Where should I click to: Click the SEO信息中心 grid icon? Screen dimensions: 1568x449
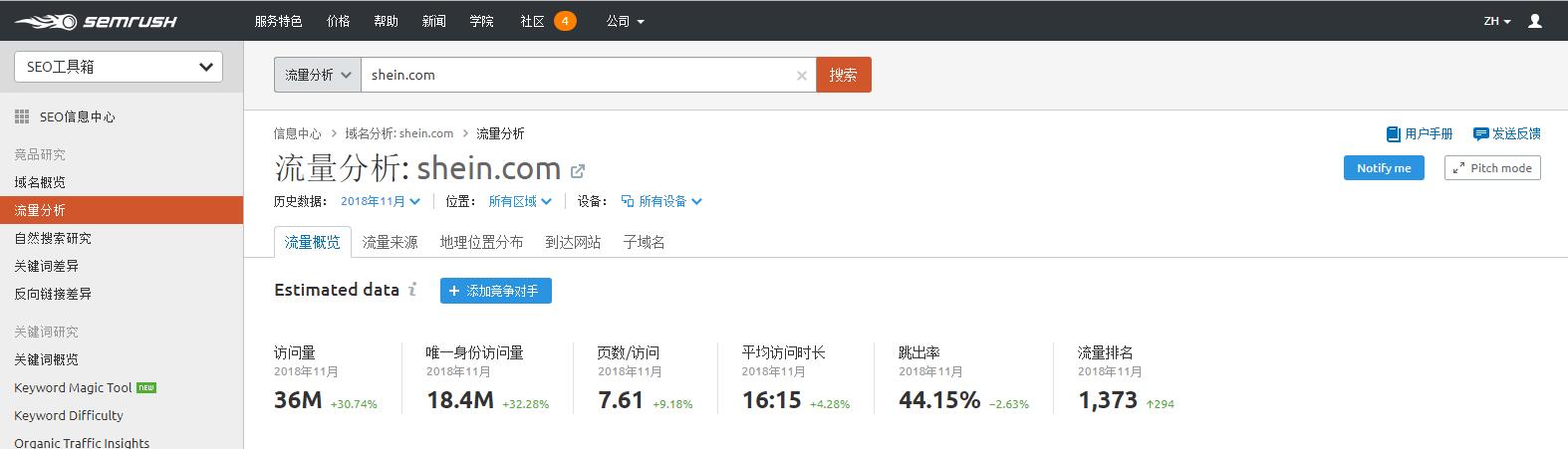tap(22, 117)
